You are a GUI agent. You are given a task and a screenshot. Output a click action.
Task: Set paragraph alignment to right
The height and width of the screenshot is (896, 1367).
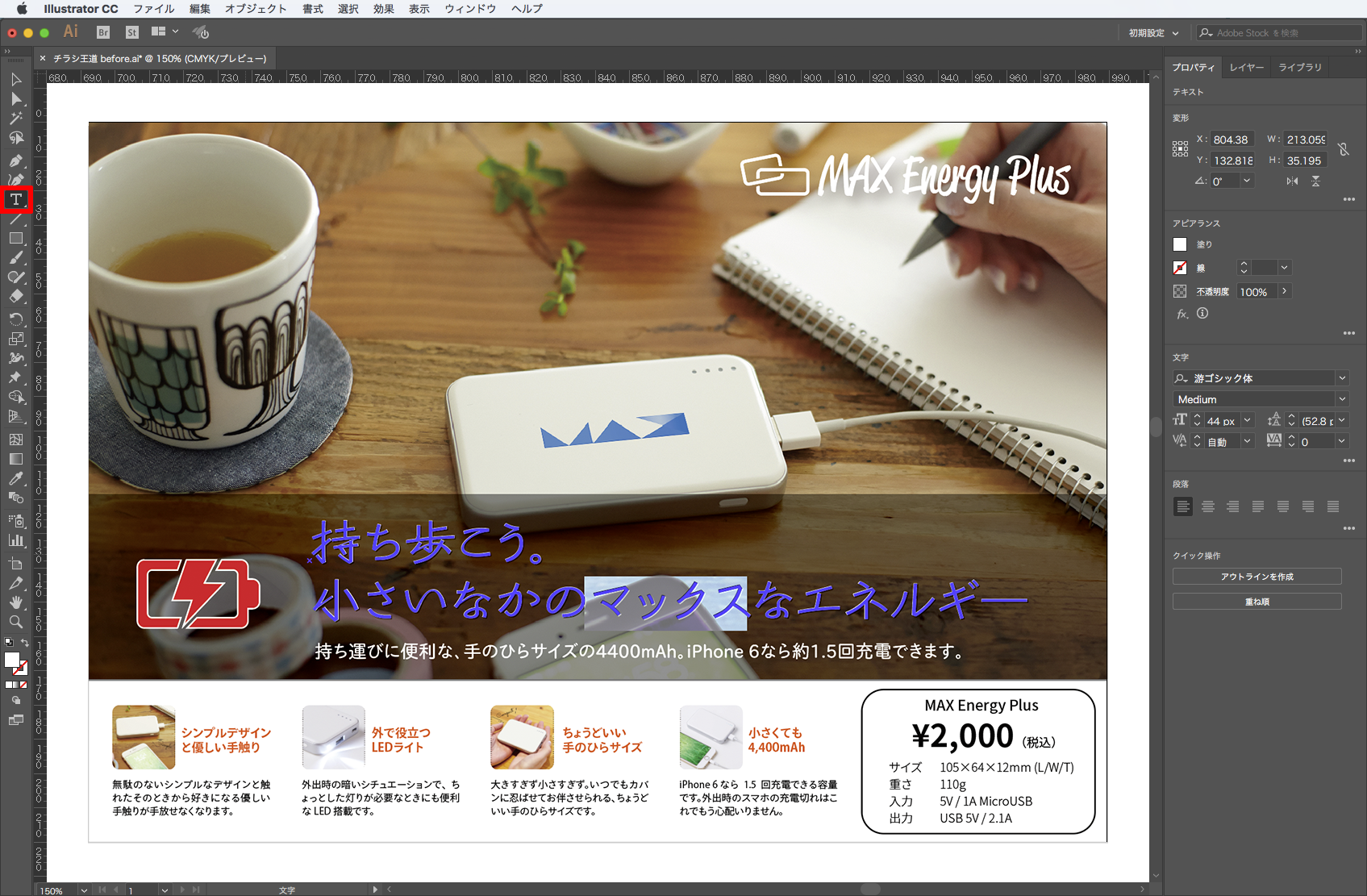click(x=1233, y=506)
